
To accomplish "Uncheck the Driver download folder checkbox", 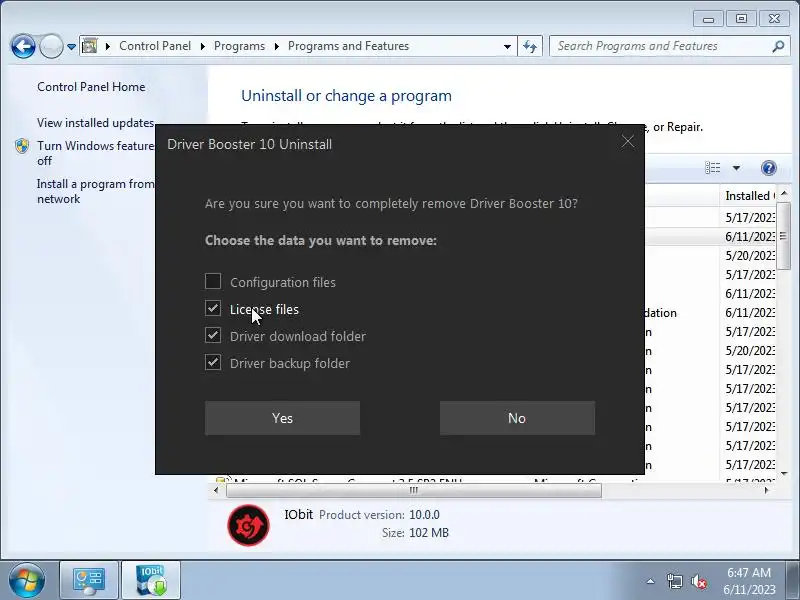I will (213, 335).
